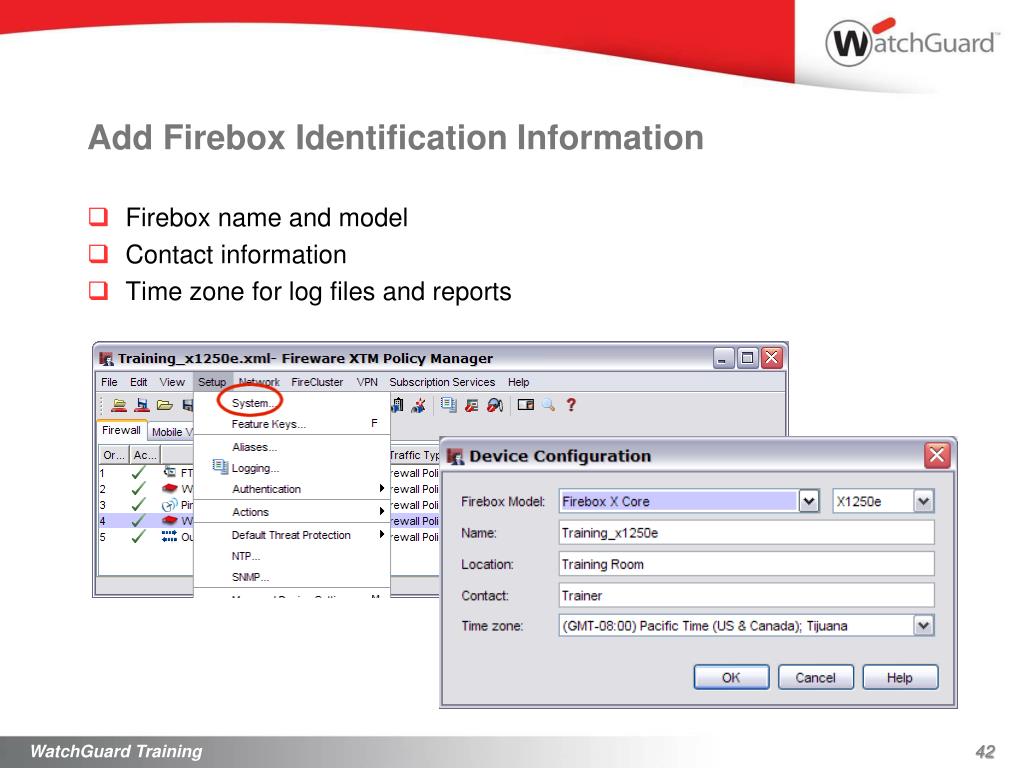Open the Help menu in menu bar
This screenshot has height=768, width=1024.
(x=519, y=382)
